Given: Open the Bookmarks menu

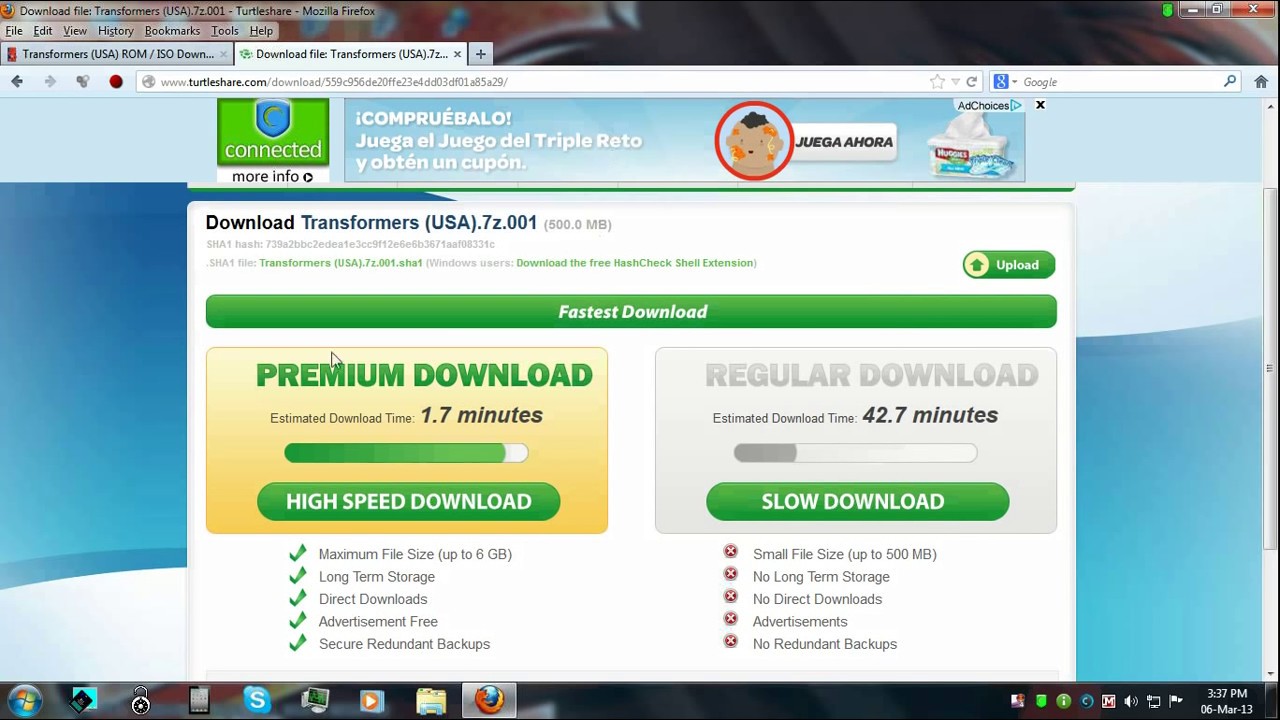Looking at the screenshot, I should [172, 31].
